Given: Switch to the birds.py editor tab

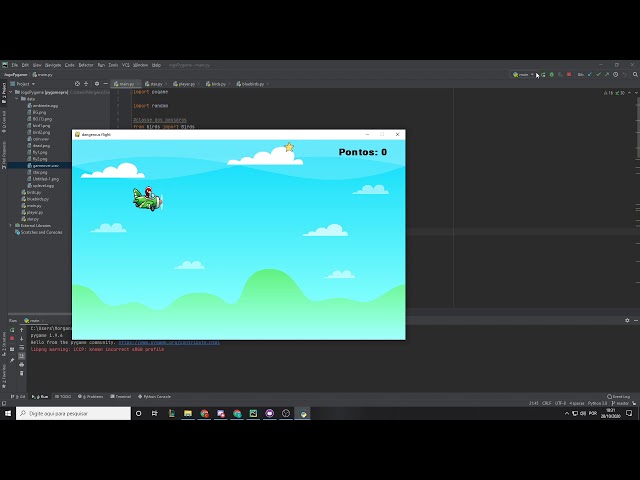Looking at the screenshot, I should pos(218,84).
